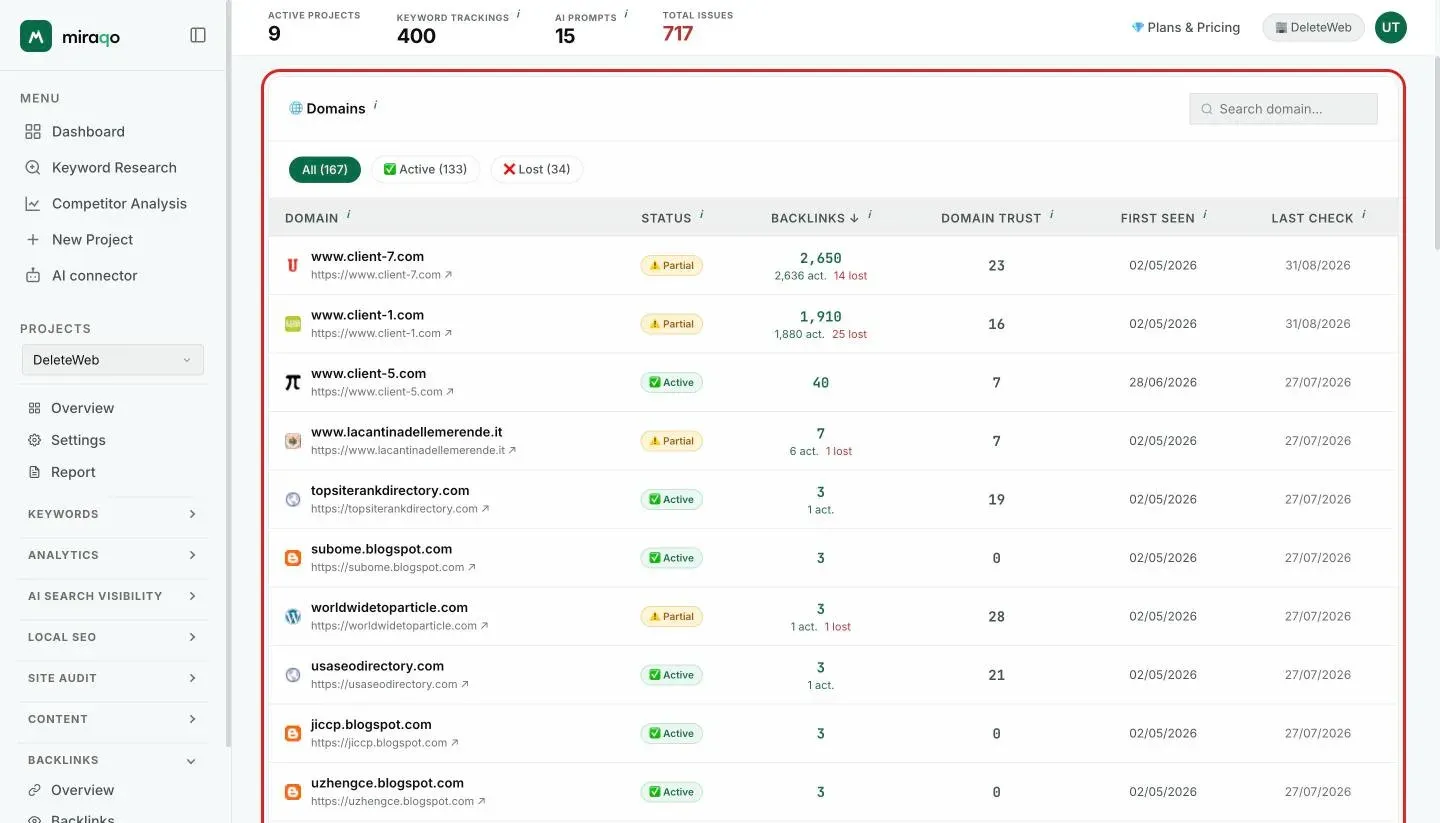The image size is (1440, 823).
Task: Open Keyword Research page
Action: tap(112, 167)
